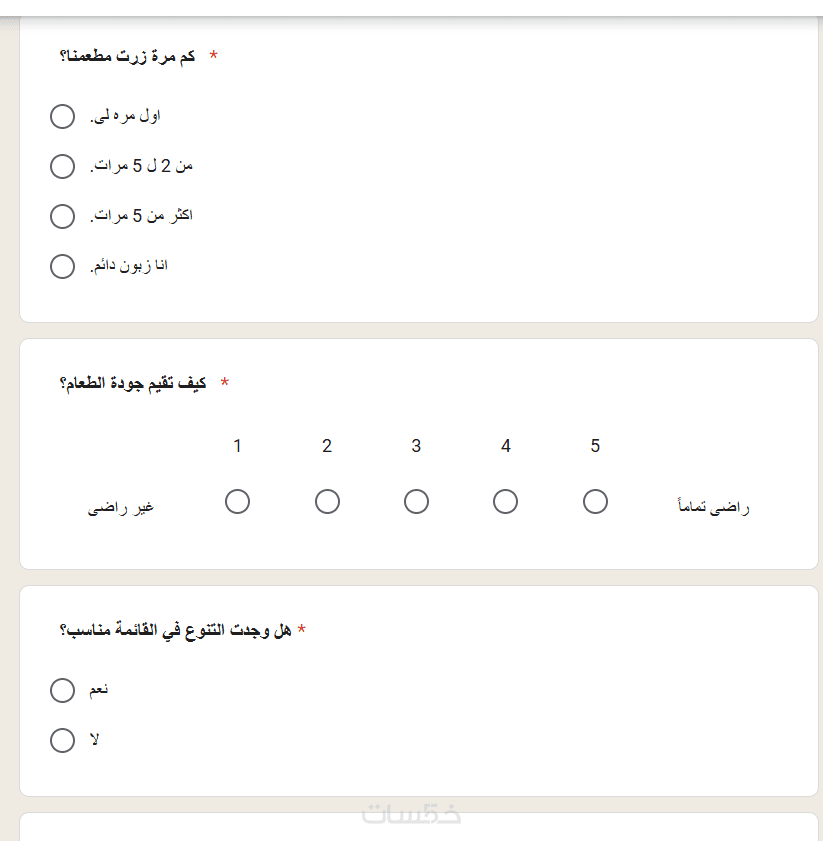The width and height of the screenshot is (823, 841).
Task: Click the khamsat watermark logo at bottom
Action: 411,814
